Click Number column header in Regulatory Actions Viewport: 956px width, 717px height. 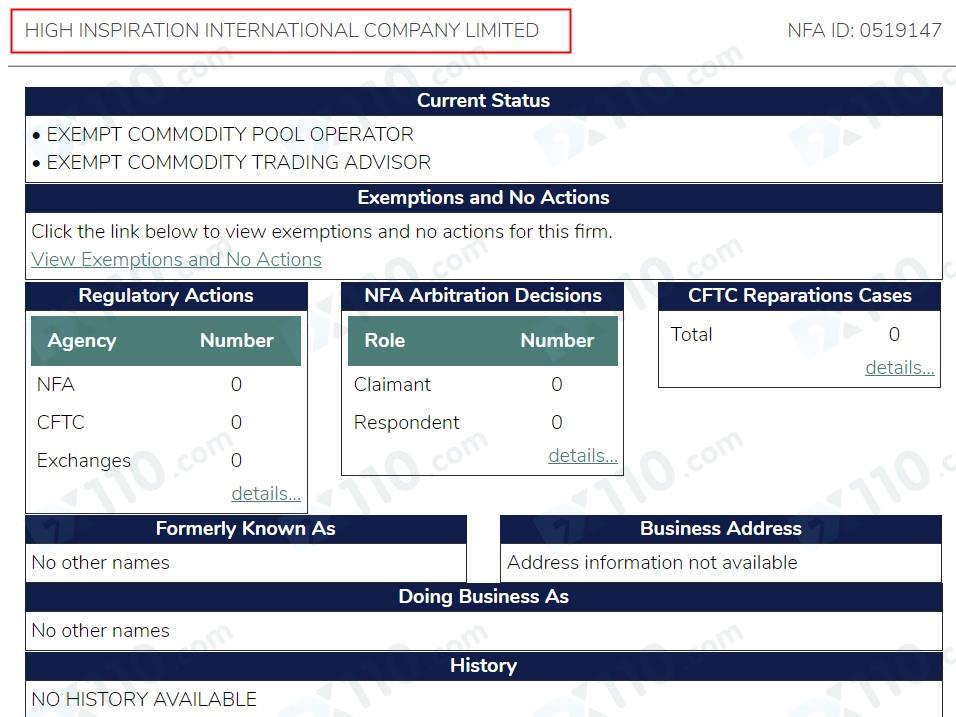237,340
